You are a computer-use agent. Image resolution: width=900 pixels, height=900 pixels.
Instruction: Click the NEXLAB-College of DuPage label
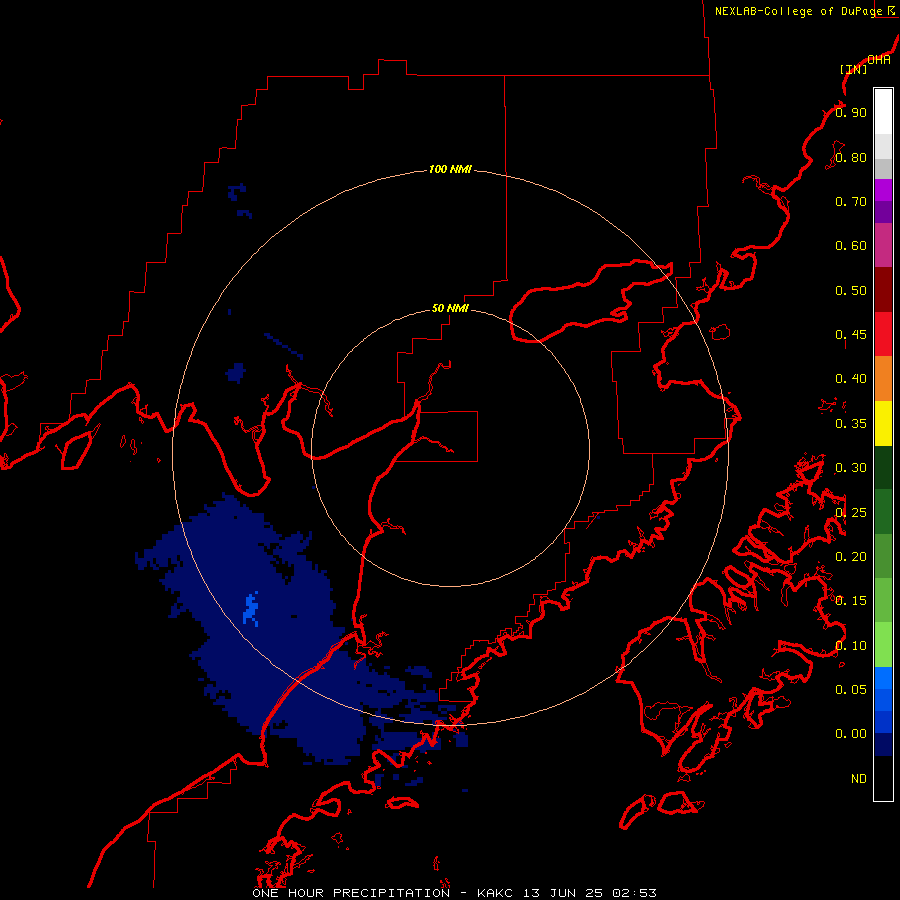tap(798, 11)
